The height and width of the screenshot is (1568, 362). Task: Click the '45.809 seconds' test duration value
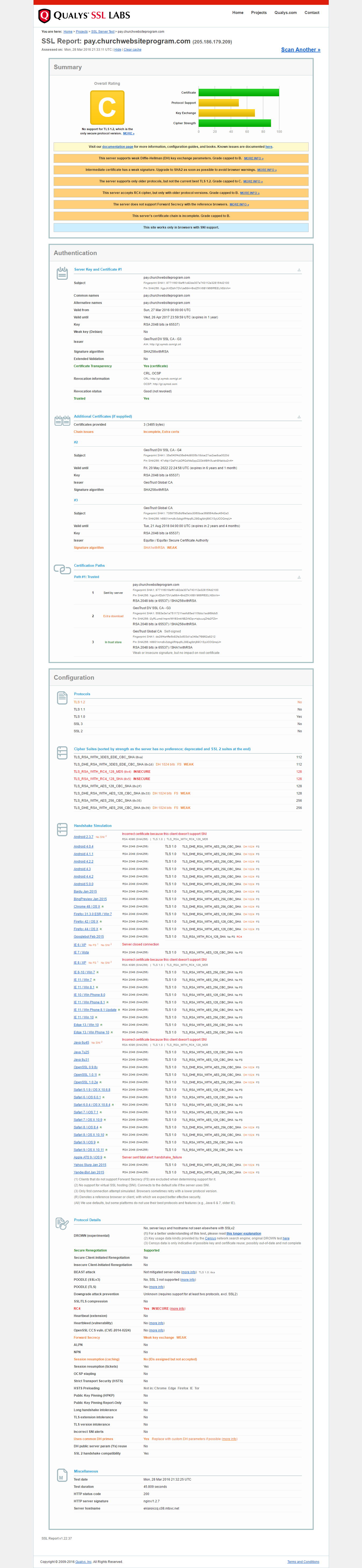click(155, 1486)
